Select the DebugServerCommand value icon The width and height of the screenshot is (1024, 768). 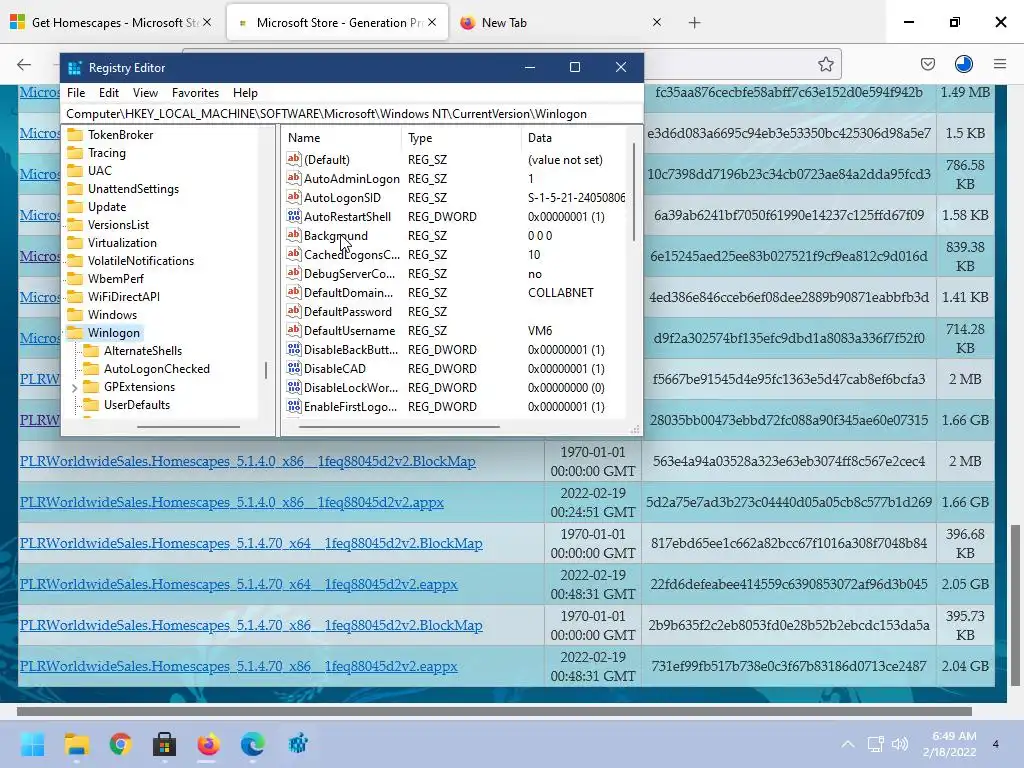point(294,273)
